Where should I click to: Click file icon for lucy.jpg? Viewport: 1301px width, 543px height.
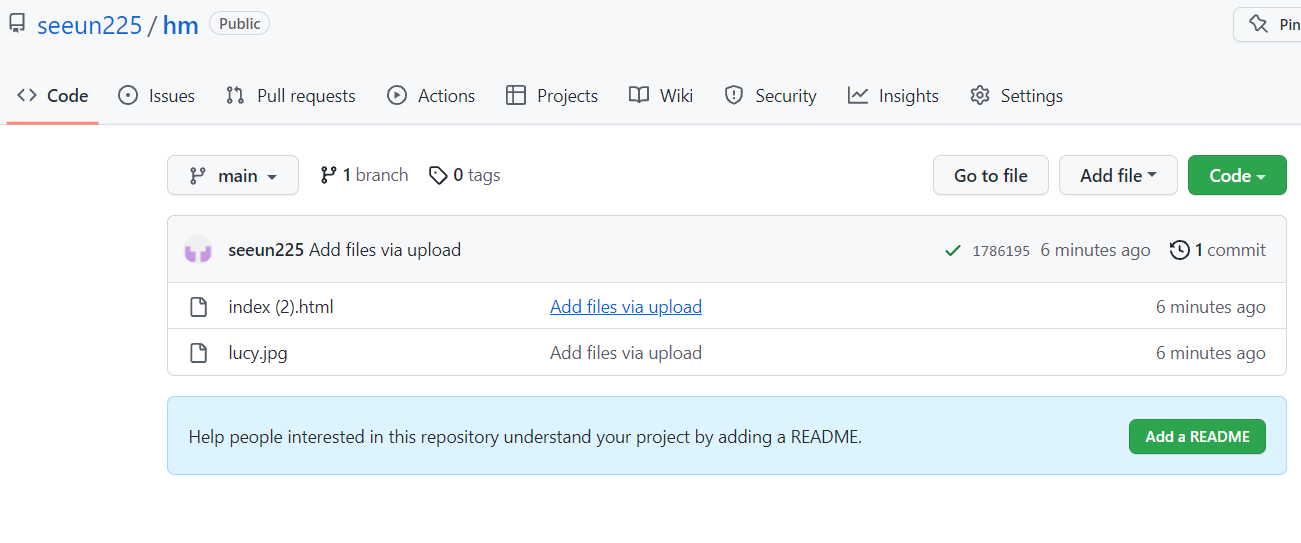199,353
